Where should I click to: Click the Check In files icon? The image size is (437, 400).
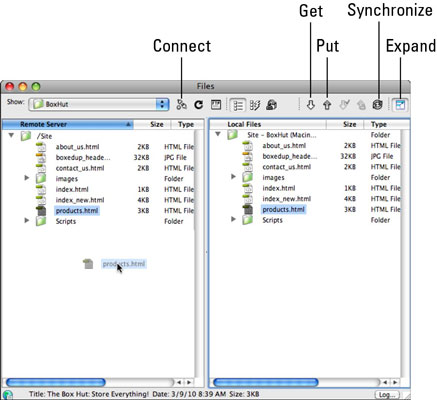point(361,105)
